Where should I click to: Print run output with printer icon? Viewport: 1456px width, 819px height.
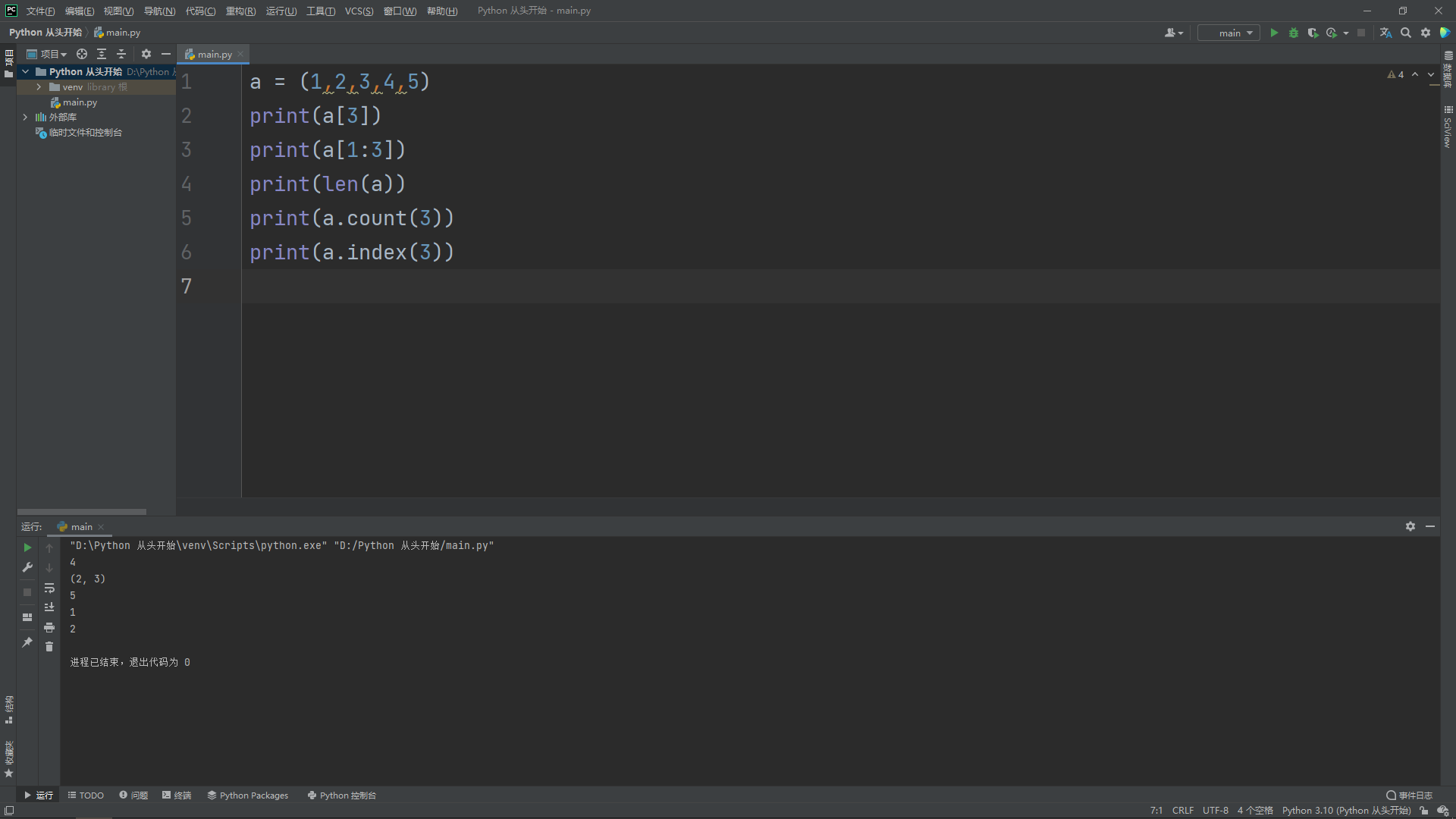pyautogui.click(x=49, y=628)
